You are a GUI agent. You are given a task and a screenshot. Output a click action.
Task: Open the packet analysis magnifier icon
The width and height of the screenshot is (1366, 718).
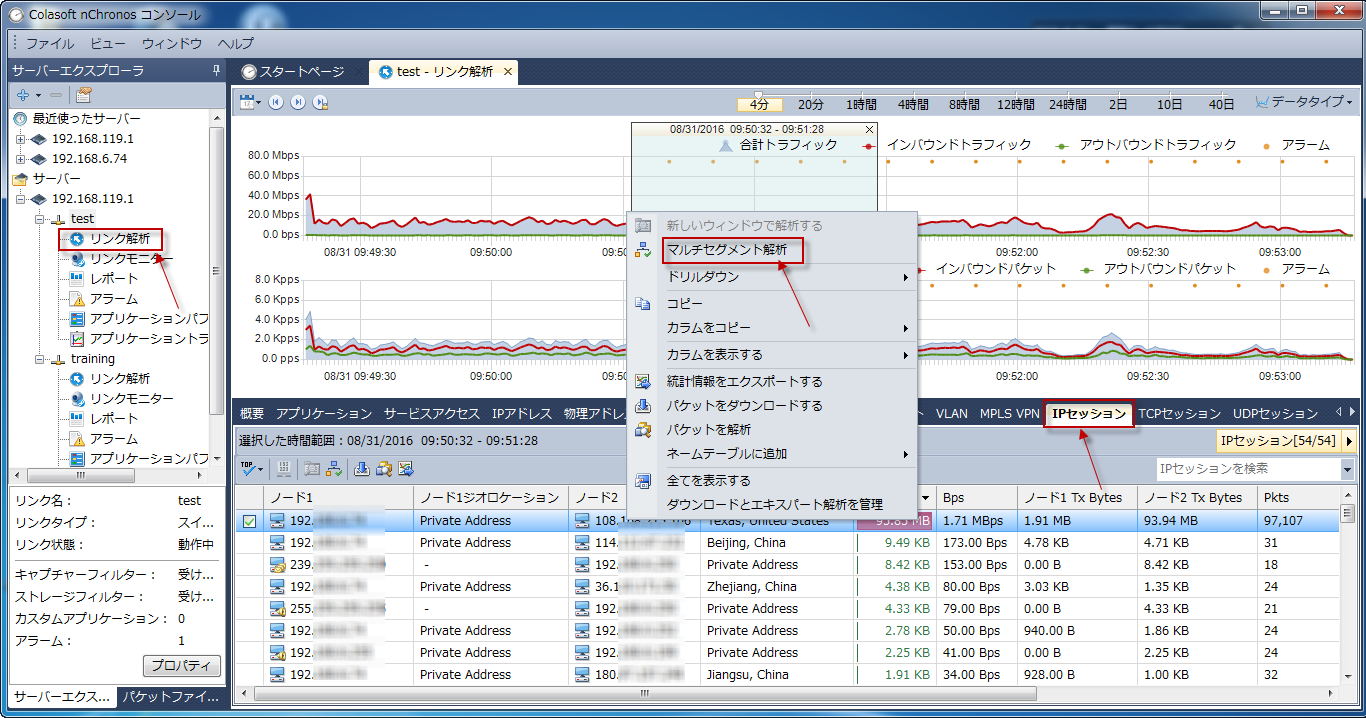(x=384, y=468)
